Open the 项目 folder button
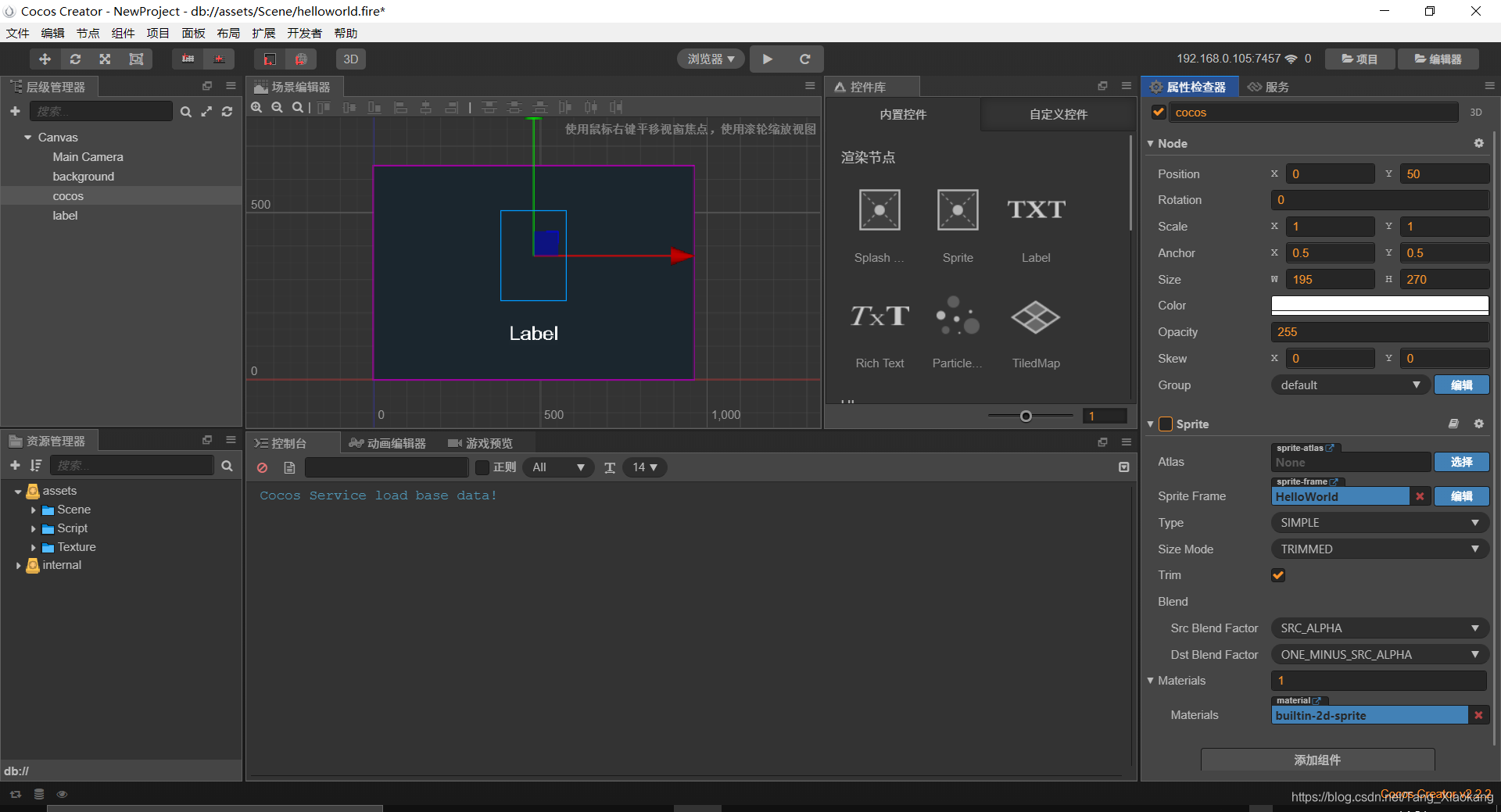The width and height of the screenshot is (1501, 812). 1359,59
